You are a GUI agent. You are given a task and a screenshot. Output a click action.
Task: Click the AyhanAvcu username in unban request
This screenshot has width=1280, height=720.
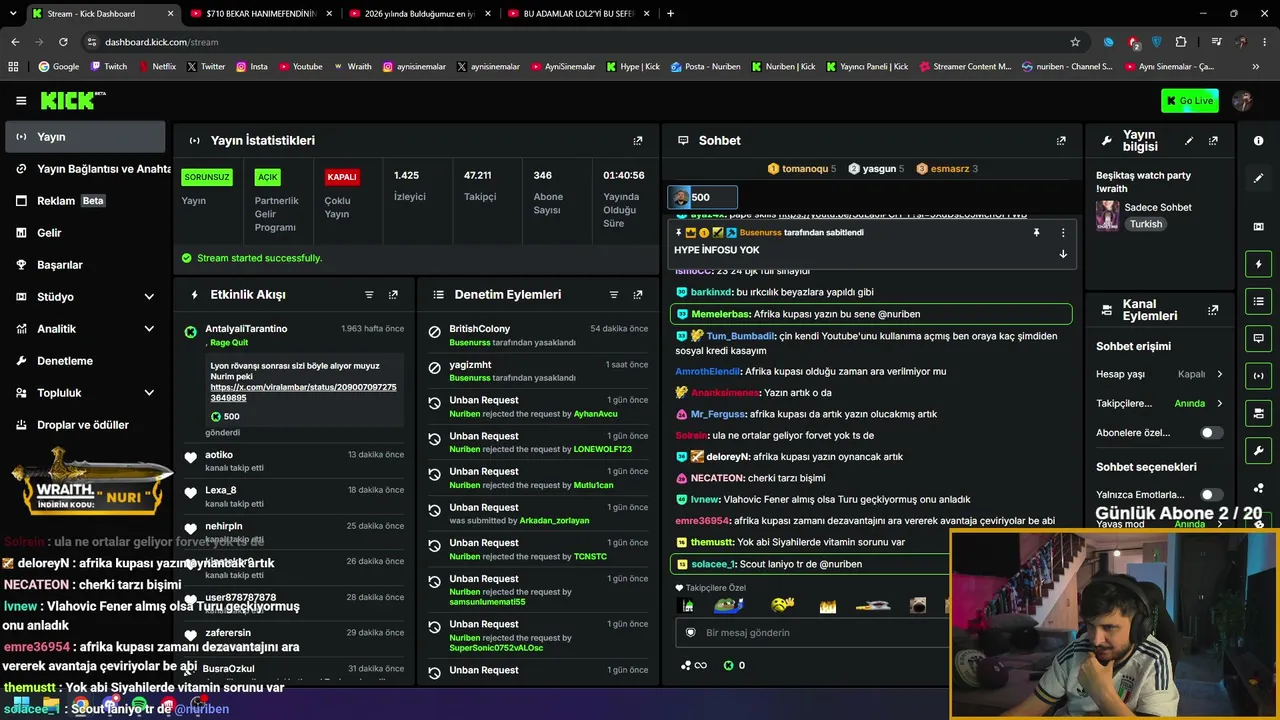[596, 414]
